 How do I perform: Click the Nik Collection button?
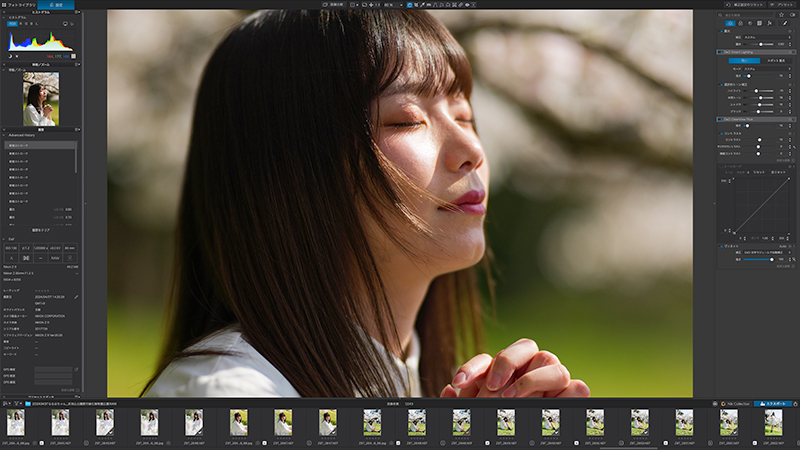[x=736, y=404]
